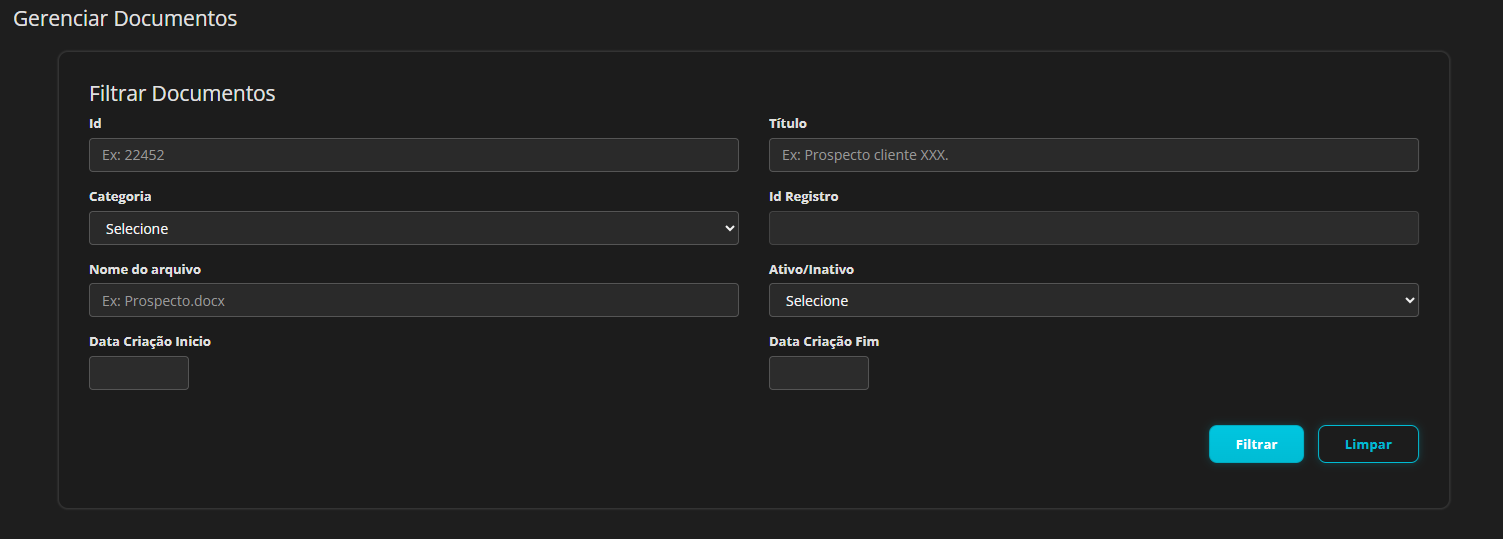The image size is (1503, 539).
Task: Click the "Data Criação Fim" label
Action: tap(824, 342)
